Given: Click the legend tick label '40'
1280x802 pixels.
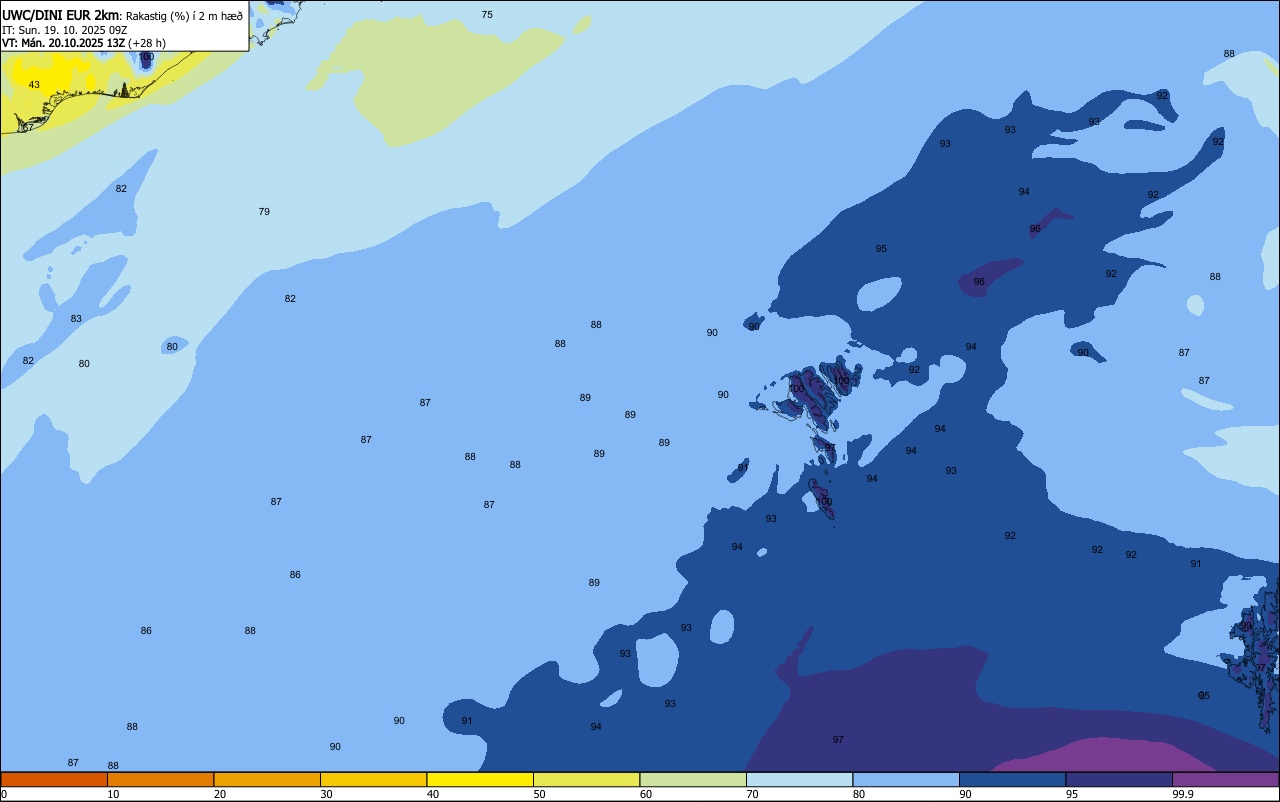Looking at the screenshot, I should click(433, 794).
